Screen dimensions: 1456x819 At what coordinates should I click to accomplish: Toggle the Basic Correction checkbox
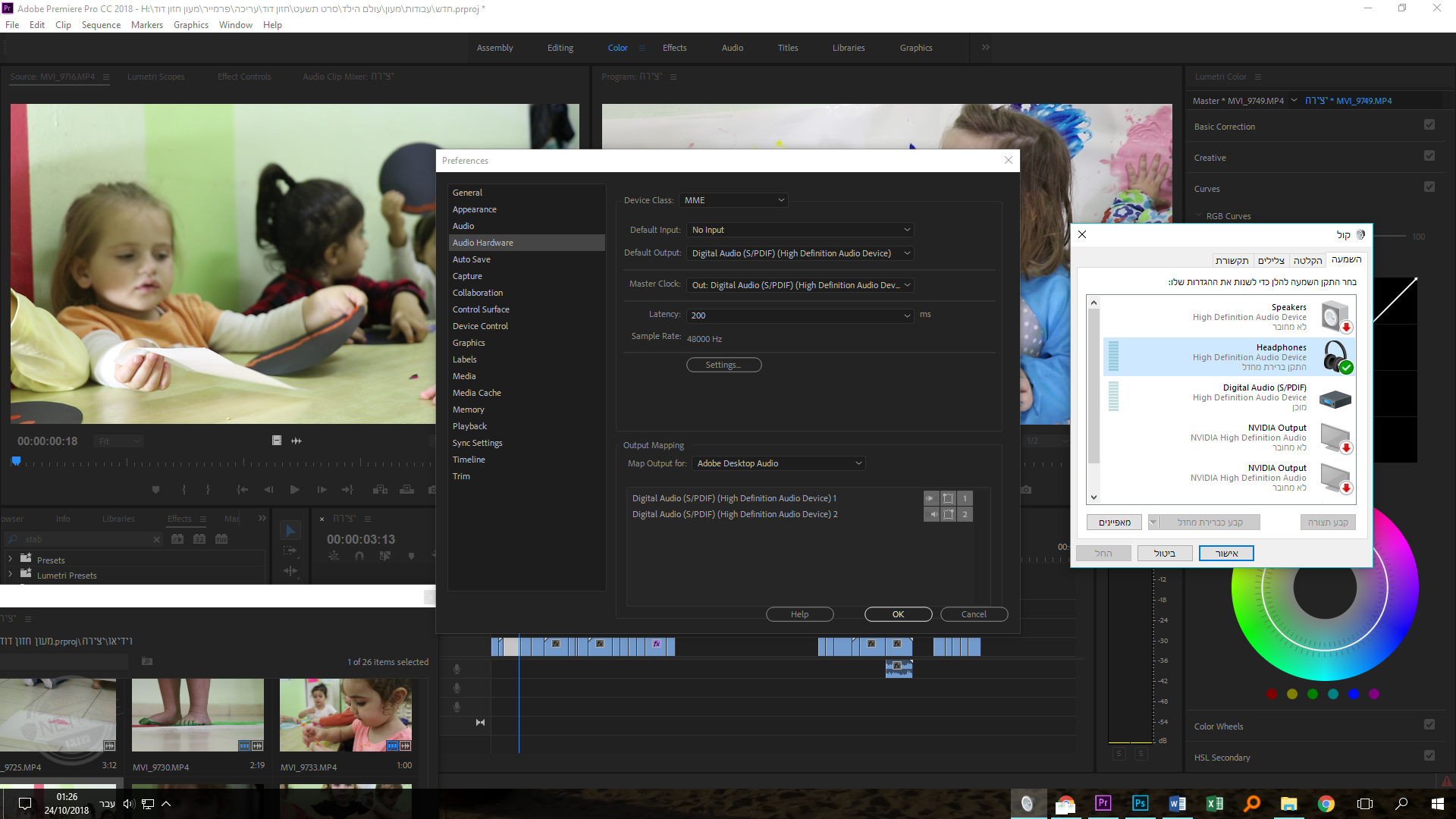(x=1429, y=125)
